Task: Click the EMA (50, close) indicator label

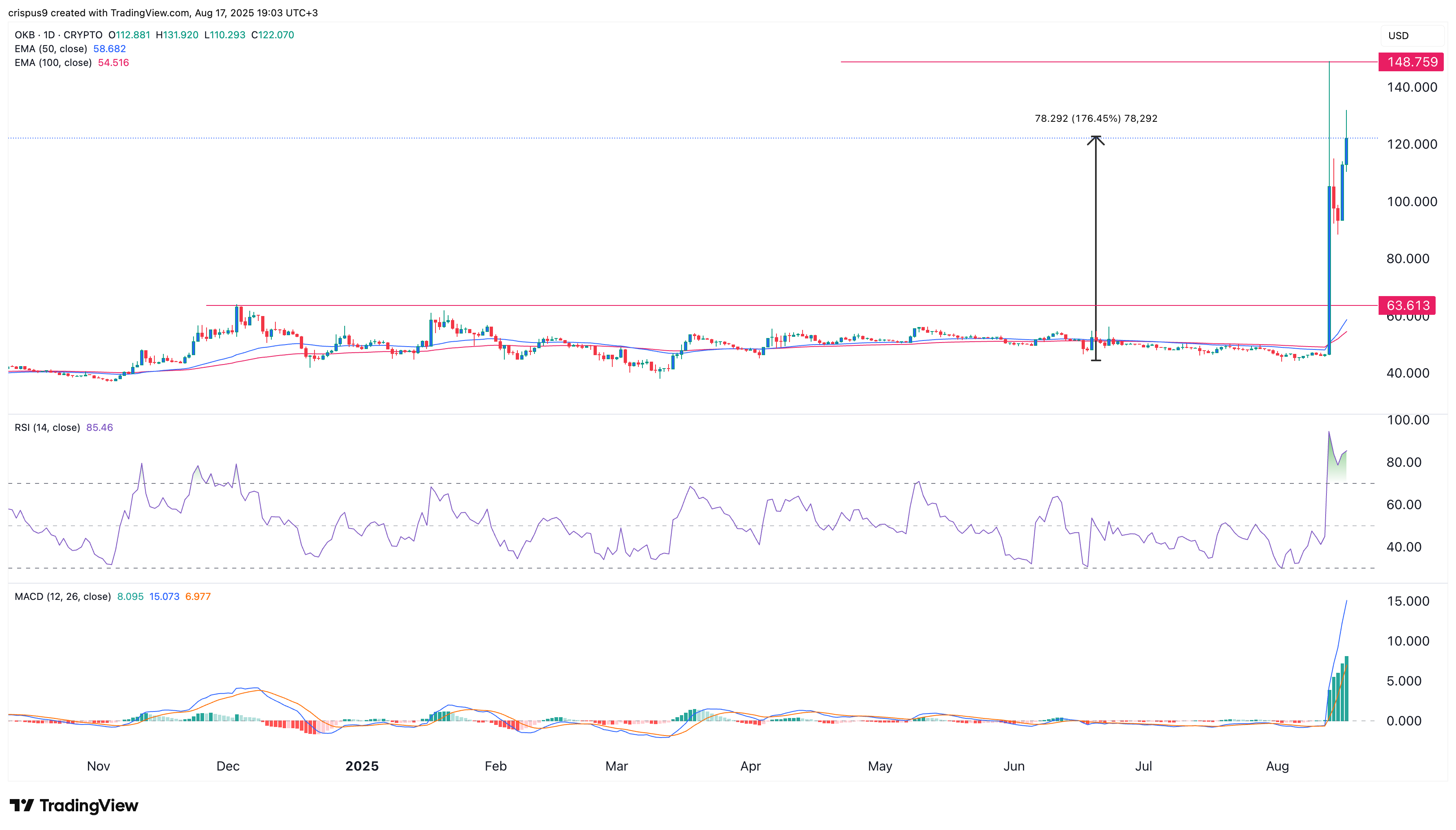Action: click(x=51, y=49)
